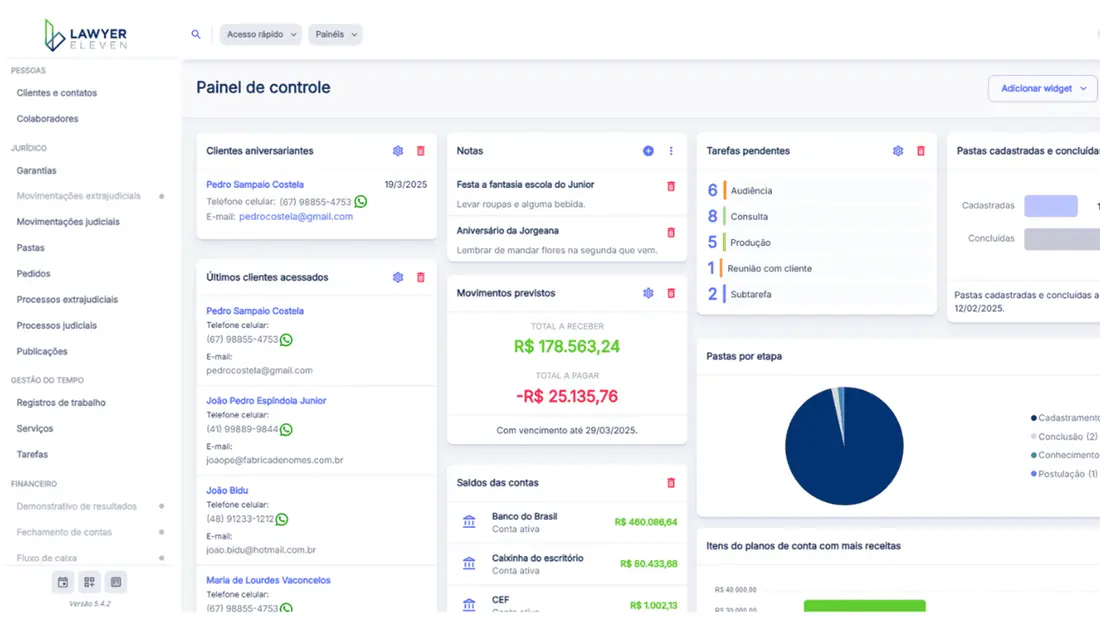Delete the Clientes aniversariantes widget
Screen dimensions: 1100x619
[421, 151]
